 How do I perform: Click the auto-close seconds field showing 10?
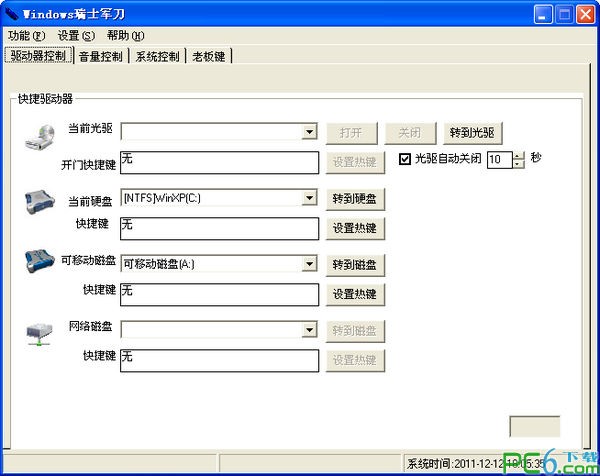coord(500,160)
